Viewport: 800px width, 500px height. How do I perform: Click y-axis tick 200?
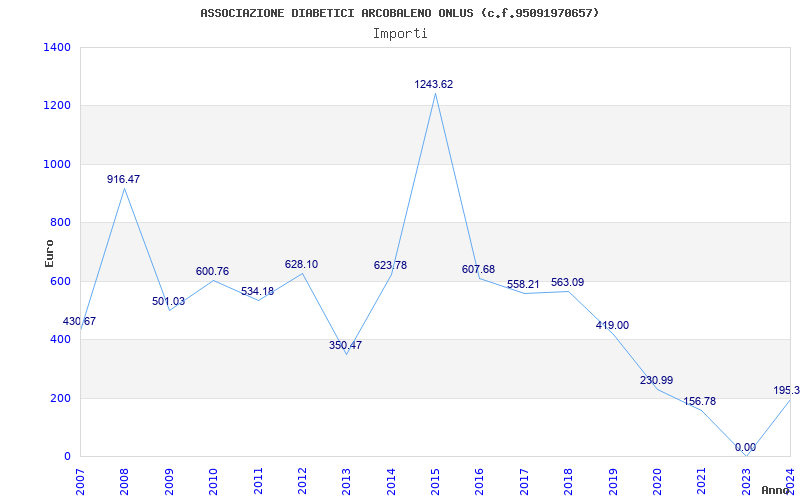coord(60,398)
